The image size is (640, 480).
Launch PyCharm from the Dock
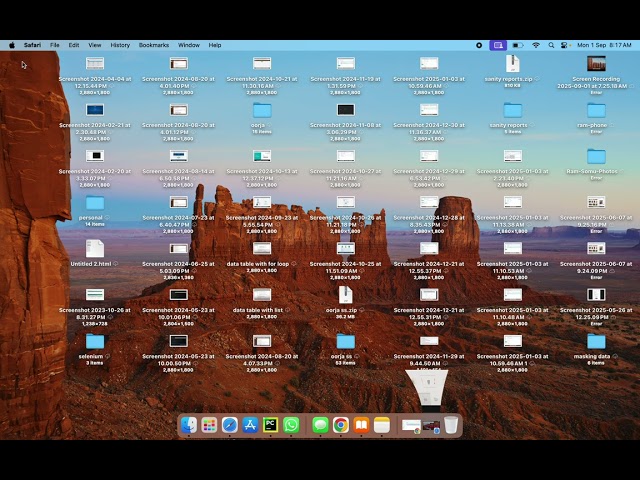click(270, 425)
